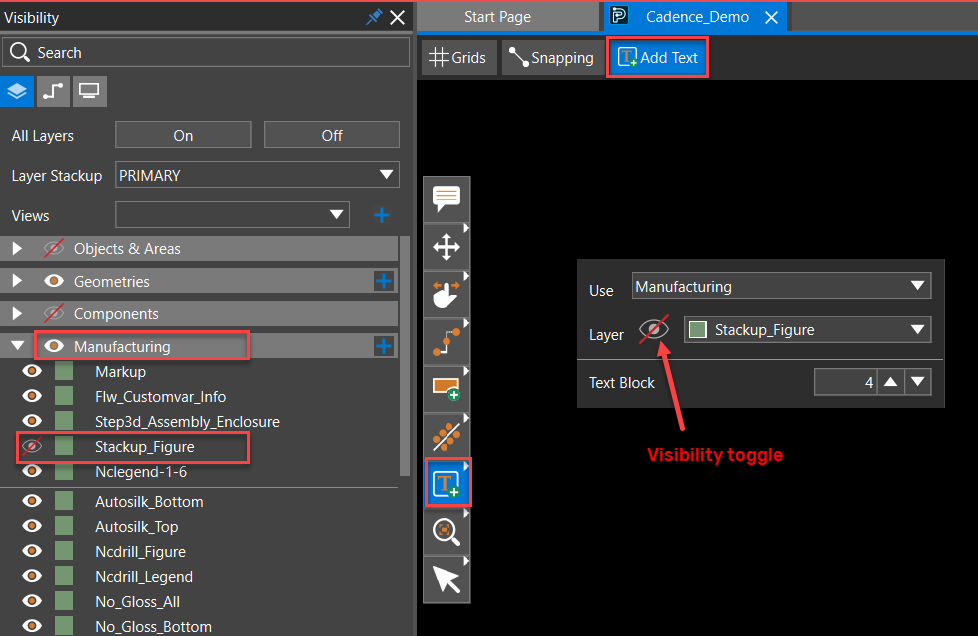The width and height of the screenshot is (978, 636).
Task: Open the Nets tab icon in Visibility panel
Action: (53, 92)
